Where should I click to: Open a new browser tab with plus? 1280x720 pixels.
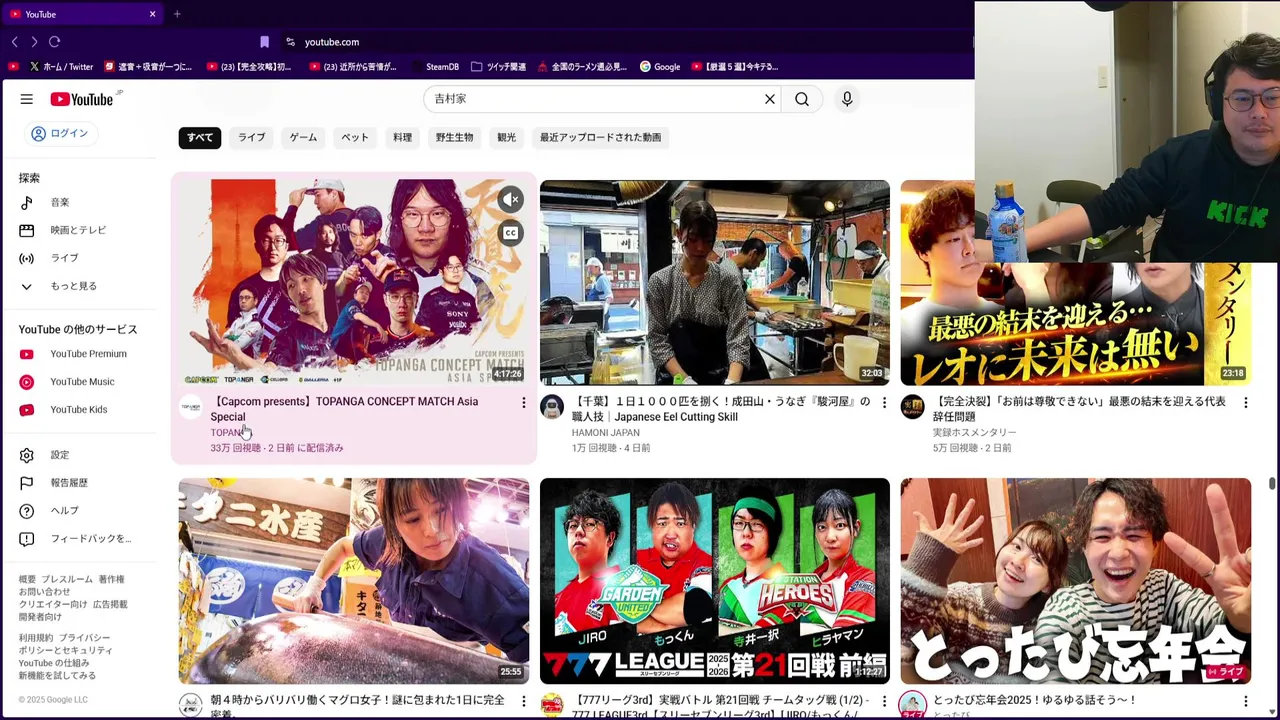coord(177,14)
